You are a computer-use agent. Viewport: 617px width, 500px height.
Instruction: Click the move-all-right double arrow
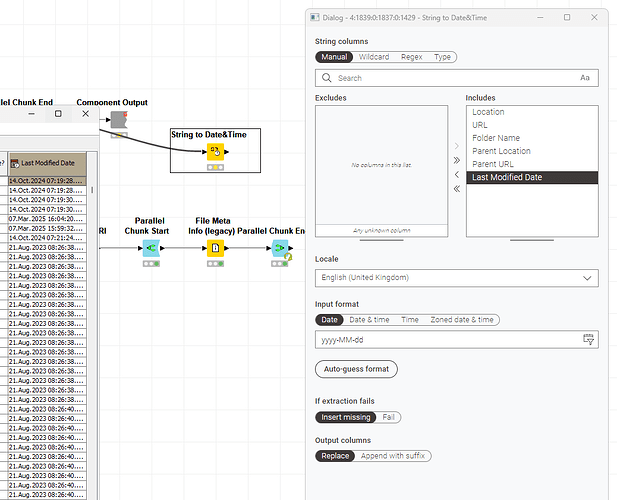pos(457,160)
